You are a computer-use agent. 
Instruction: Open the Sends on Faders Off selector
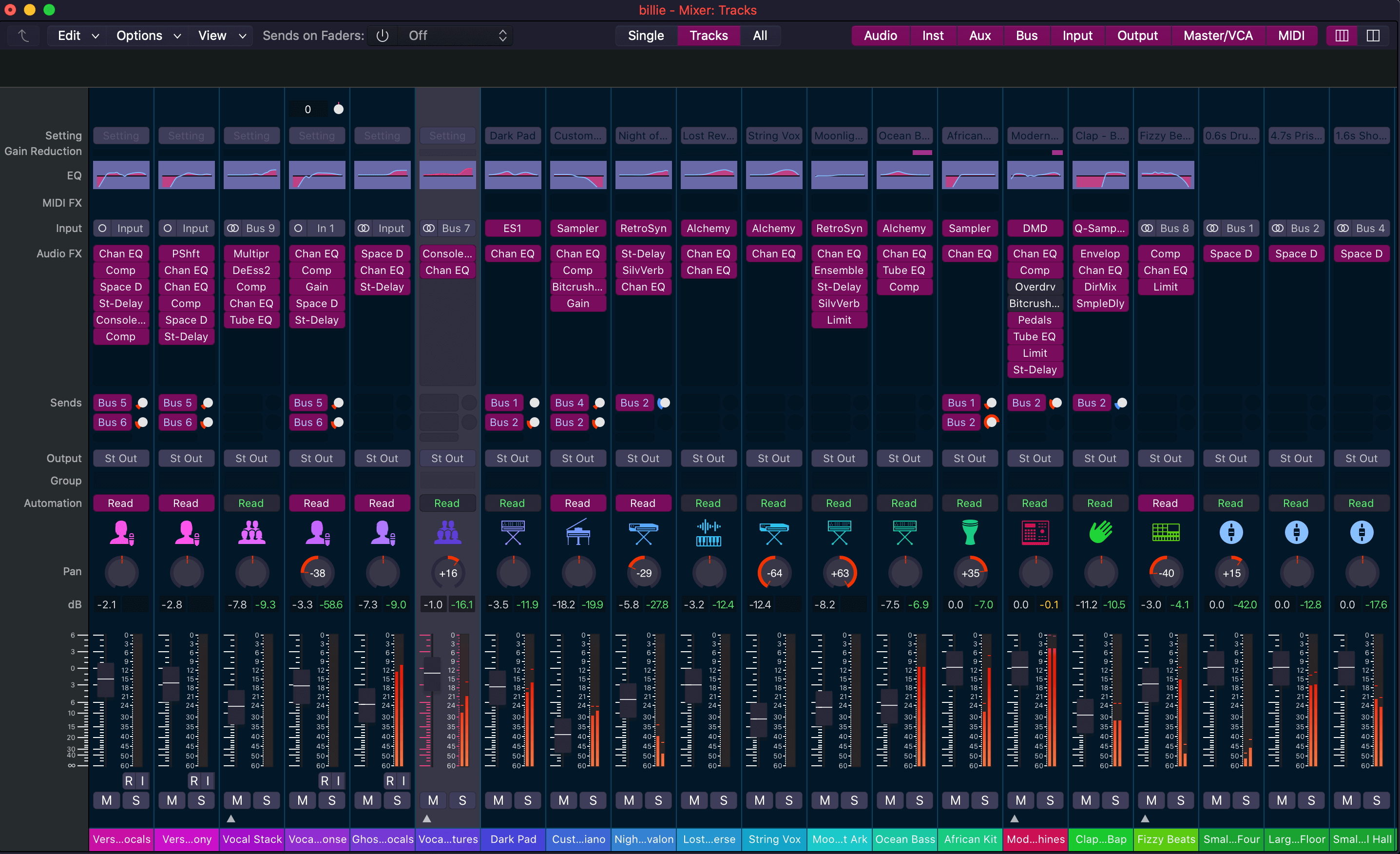pyautogui.click(x=456, y=35)
